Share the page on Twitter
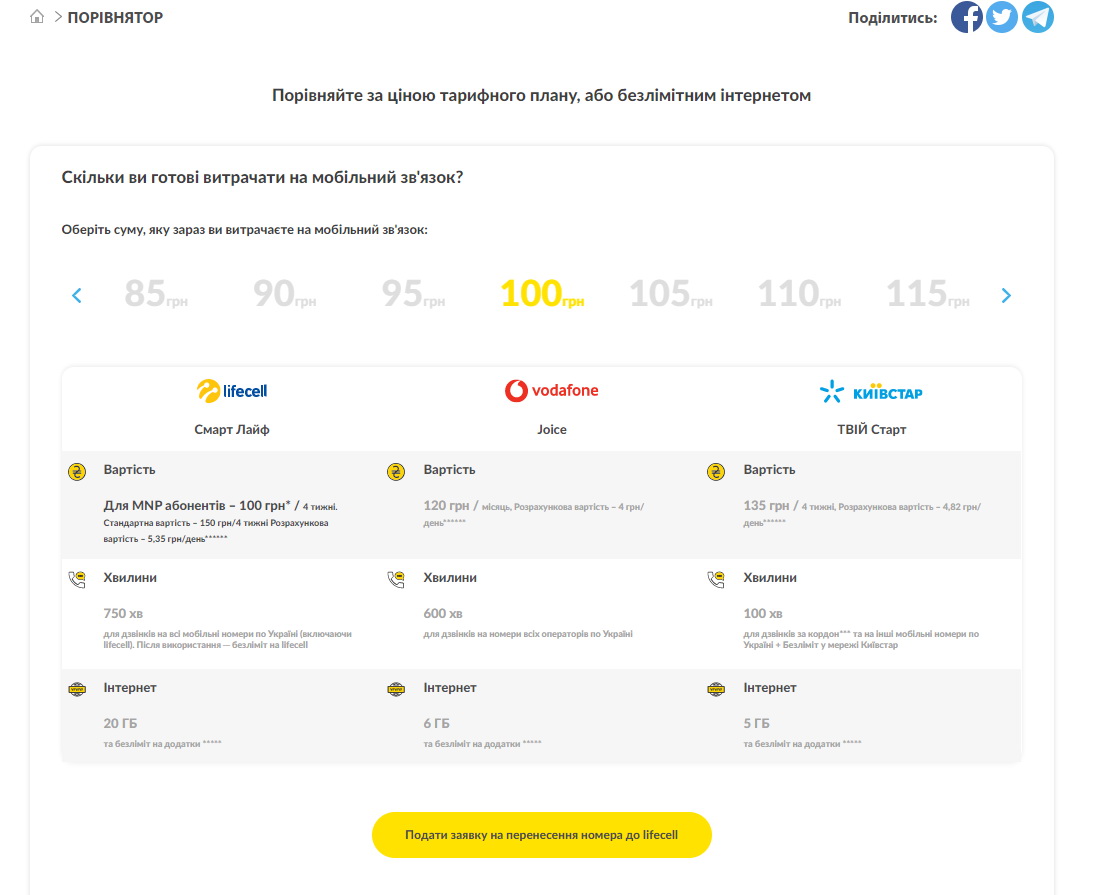The image size is (1094, 895). [1002, 17]
